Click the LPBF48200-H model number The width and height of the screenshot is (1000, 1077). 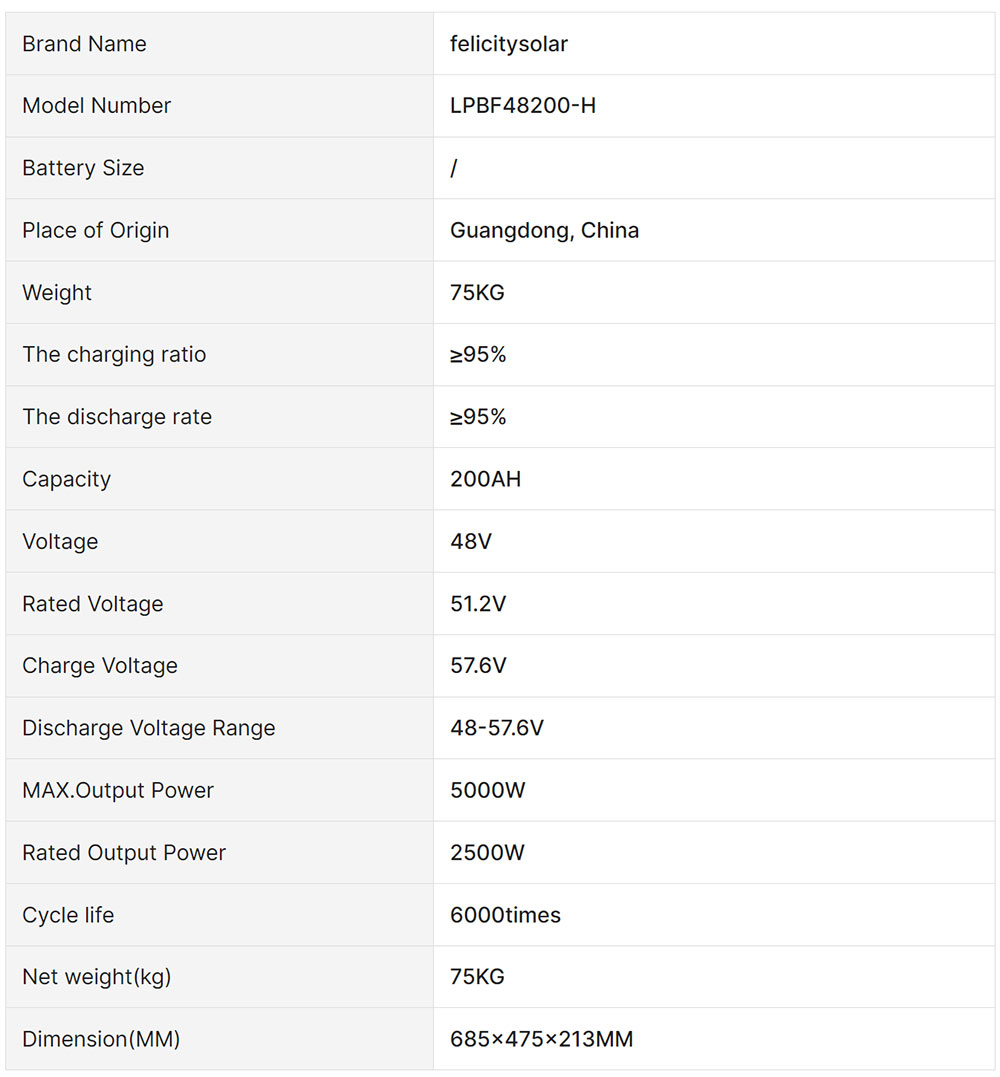click(523, 106)
